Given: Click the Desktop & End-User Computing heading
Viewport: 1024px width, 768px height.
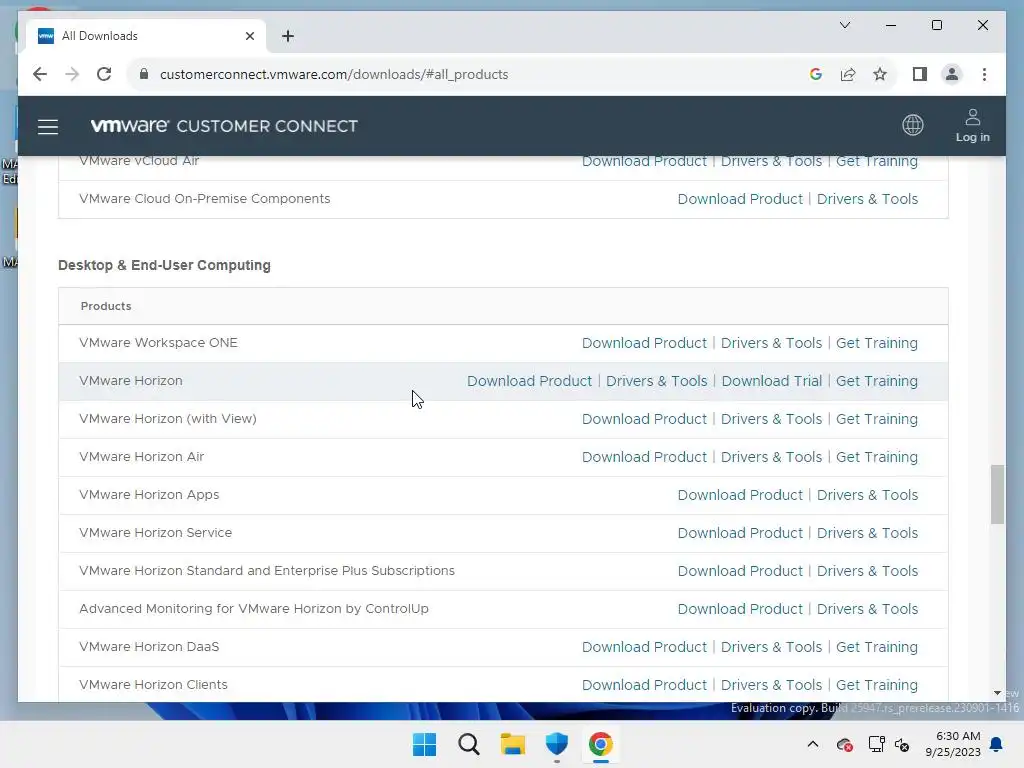Looking at the screenshot, I should click(164, 265).
